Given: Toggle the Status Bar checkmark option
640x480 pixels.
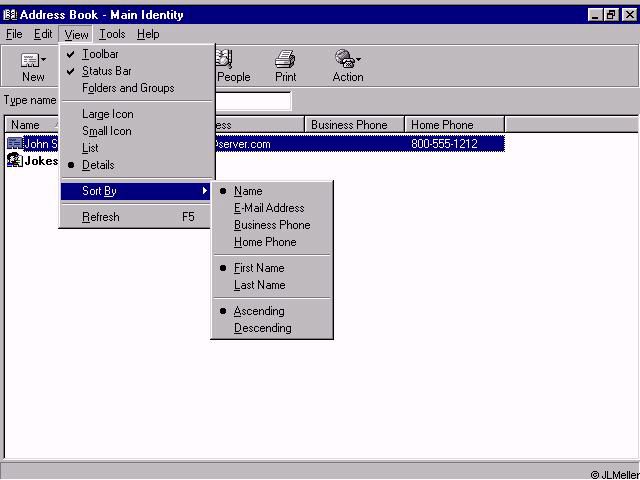Looking at the screenshot, I should coord(106,71).
